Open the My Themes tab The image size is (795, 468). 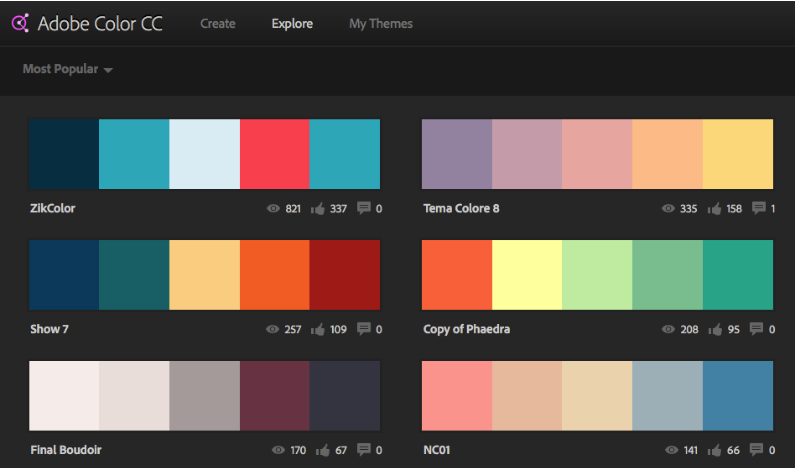coord(381,24)
